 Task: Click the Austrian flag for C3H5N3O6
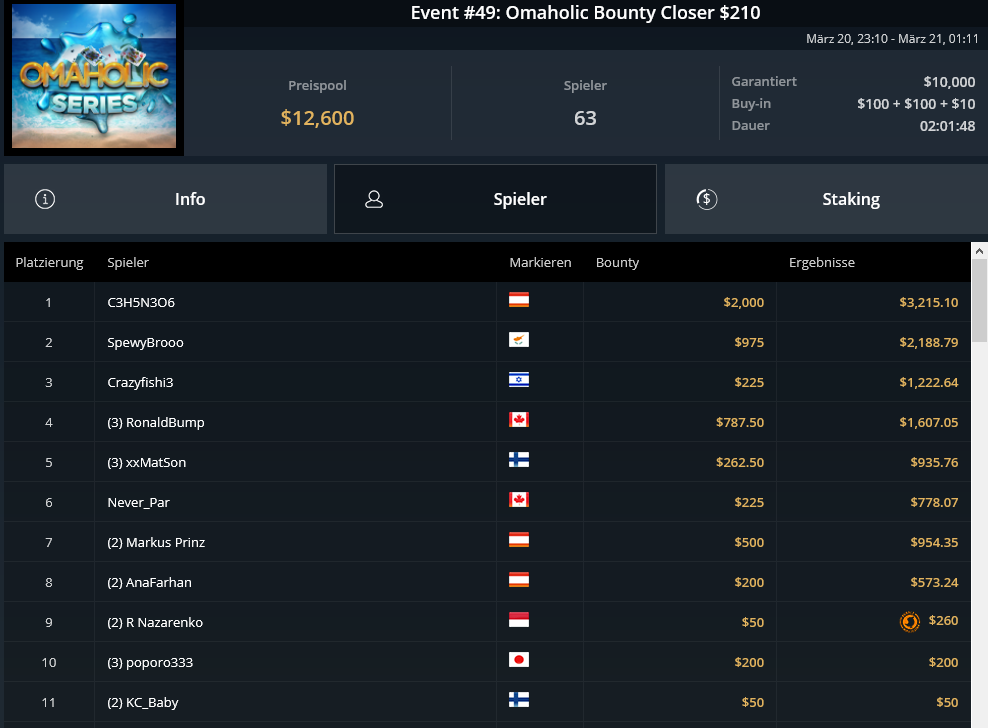coord(519,300)
